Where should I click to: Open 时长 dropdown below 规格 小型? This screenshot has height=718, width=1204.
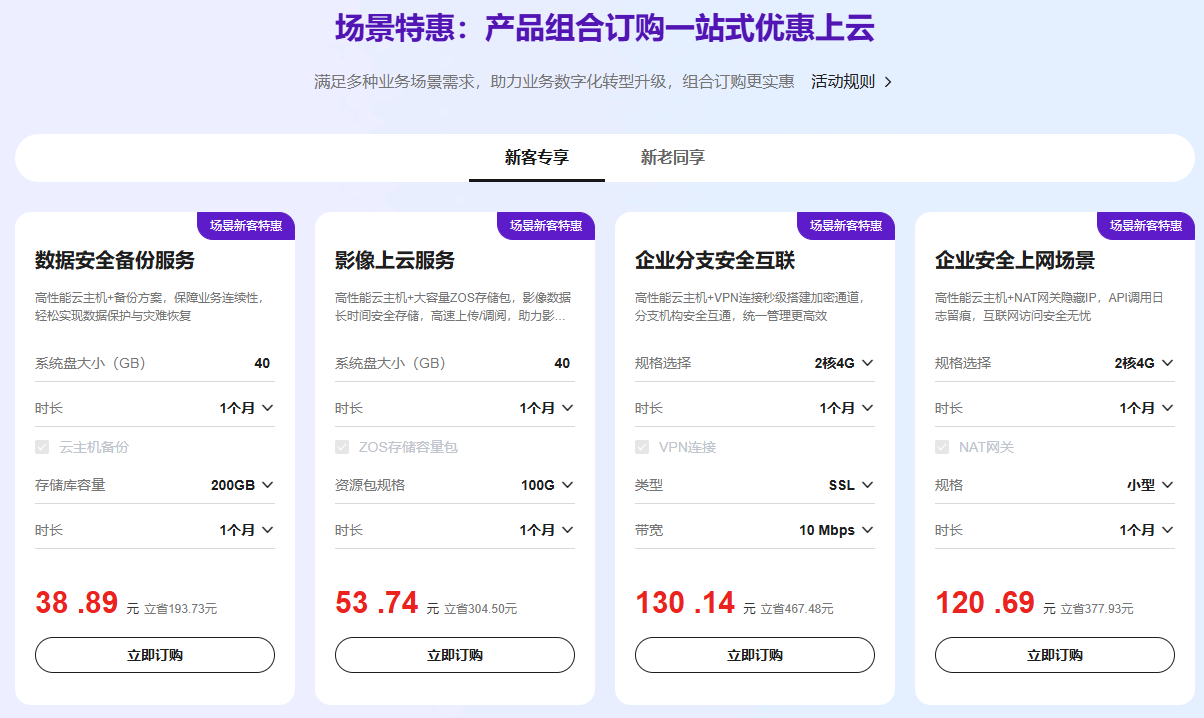(1055, 530)
